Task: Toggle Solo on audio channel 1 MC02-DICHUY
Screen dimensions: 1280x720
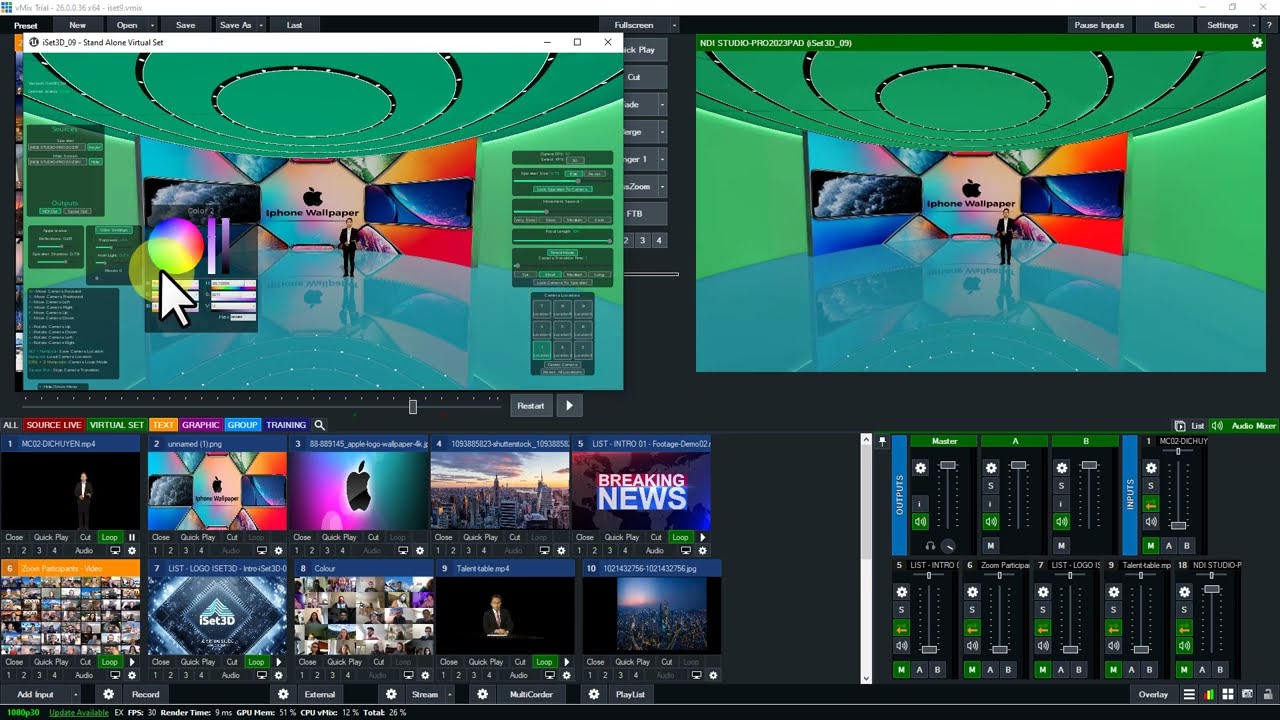Action: [1151, 486]
